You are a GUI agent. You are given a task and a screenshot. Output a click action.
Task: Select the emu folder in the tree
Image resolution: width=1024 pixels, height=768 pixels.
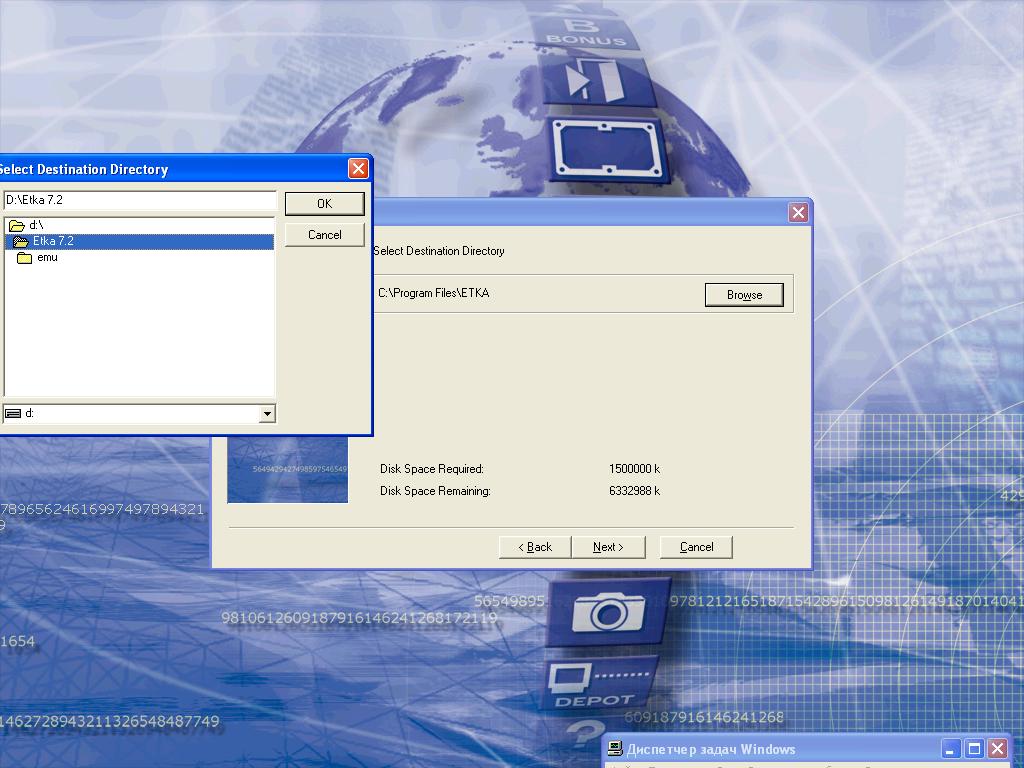coord(47,257)
